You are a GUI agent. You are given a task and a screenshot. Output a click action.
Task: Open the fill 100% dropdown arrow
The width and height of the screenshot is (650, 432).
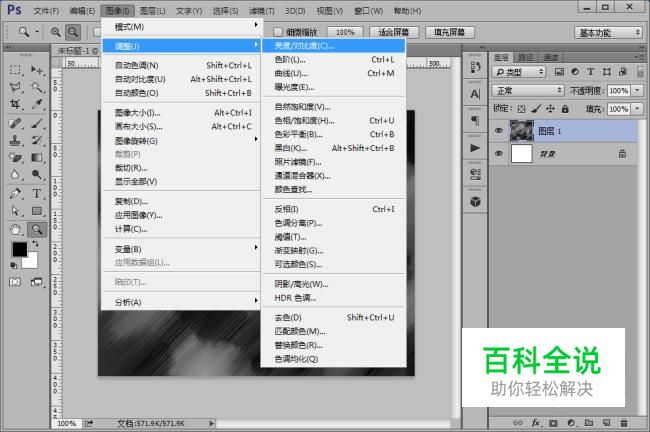[x=637, y=109]
